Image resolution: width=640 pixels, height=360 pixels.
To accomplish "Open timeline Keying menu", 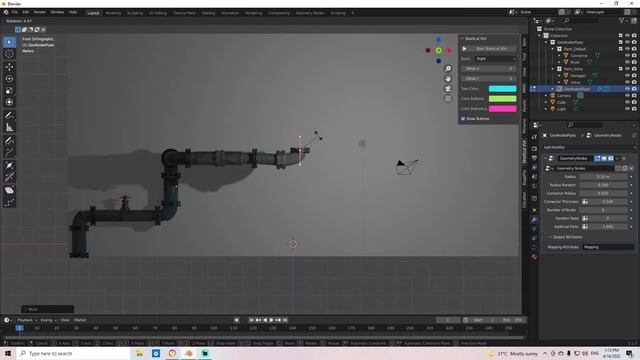I will [48, 320].
